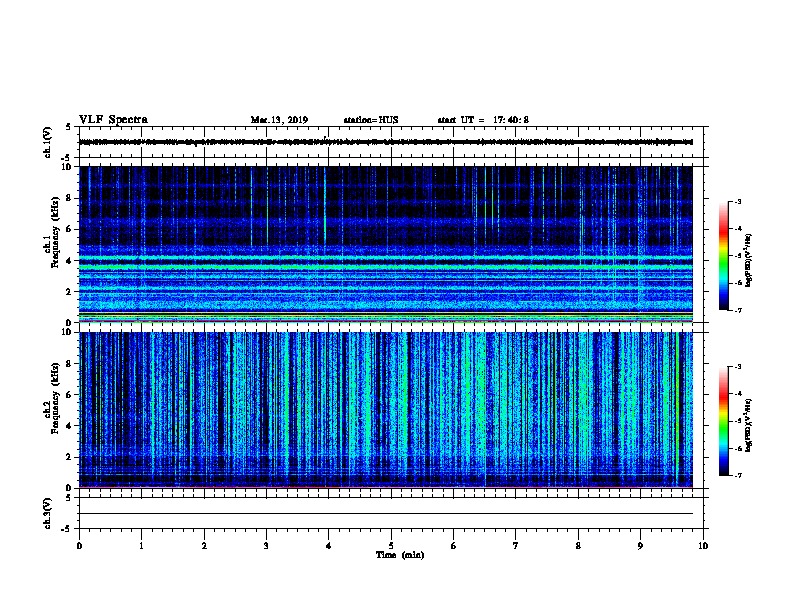Click inside the ch.1 spectrogram panel
This screenshot has height=612, width=792.
coord(386,244)
